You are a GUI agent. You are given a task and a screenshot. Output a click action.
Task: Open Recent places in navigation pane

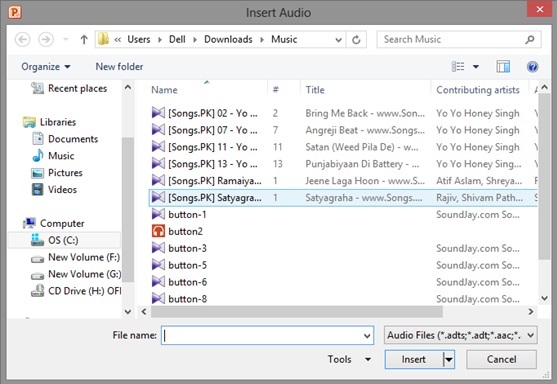pyautogui.click(x=69, y=88)
